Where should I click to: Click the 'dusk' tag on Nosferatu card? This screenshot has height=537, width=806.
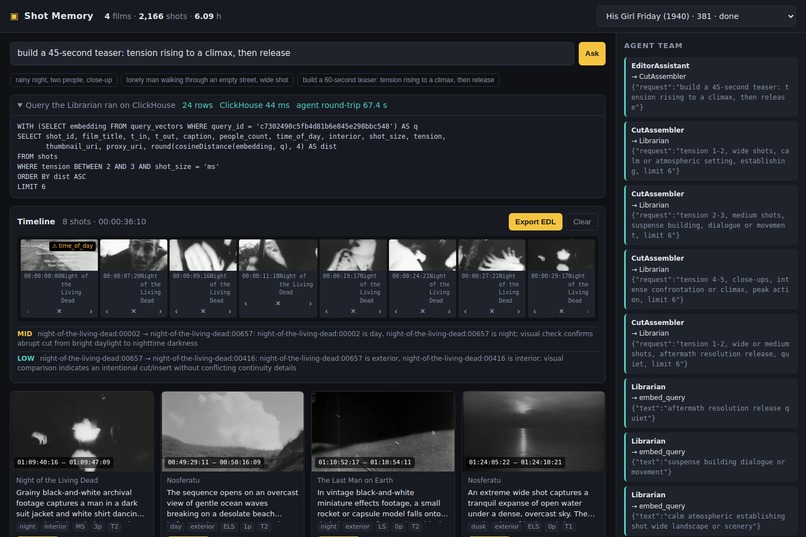tap(478, 526)
